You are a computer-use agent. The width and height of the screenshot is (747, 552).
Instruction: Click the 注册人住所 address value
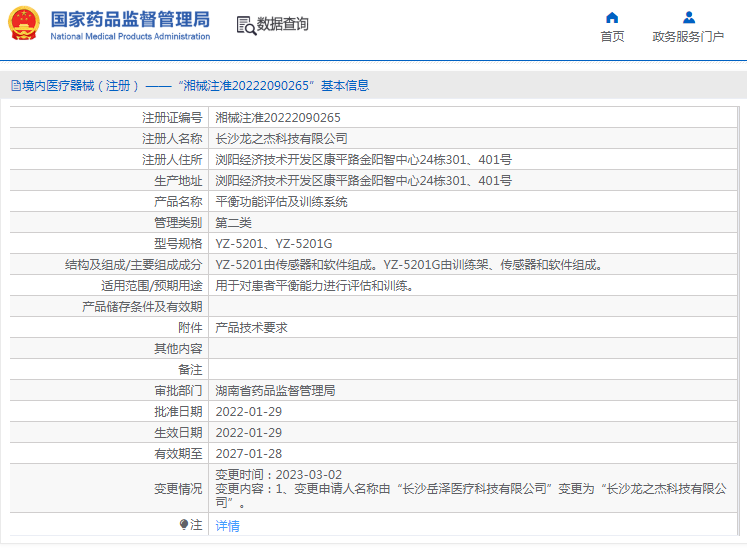[363, 160]
